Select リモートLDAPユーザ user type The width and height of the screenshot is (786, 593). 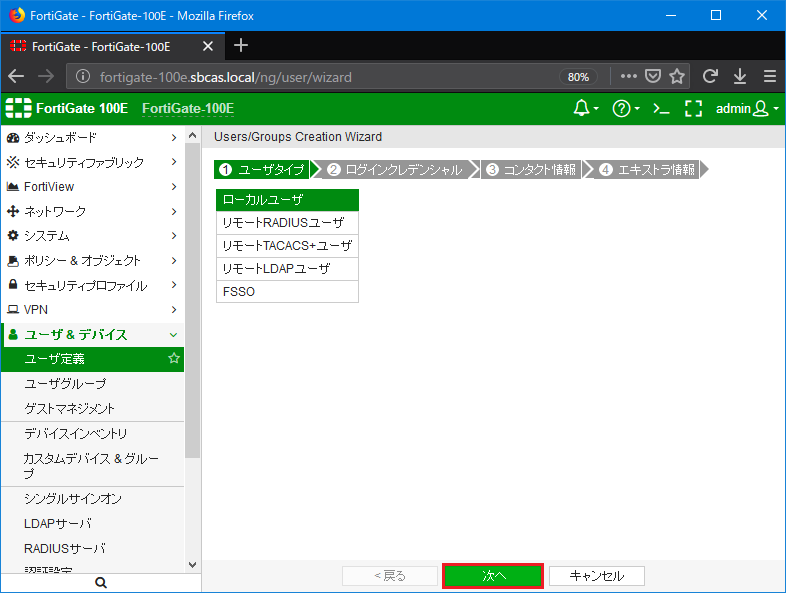287,269
